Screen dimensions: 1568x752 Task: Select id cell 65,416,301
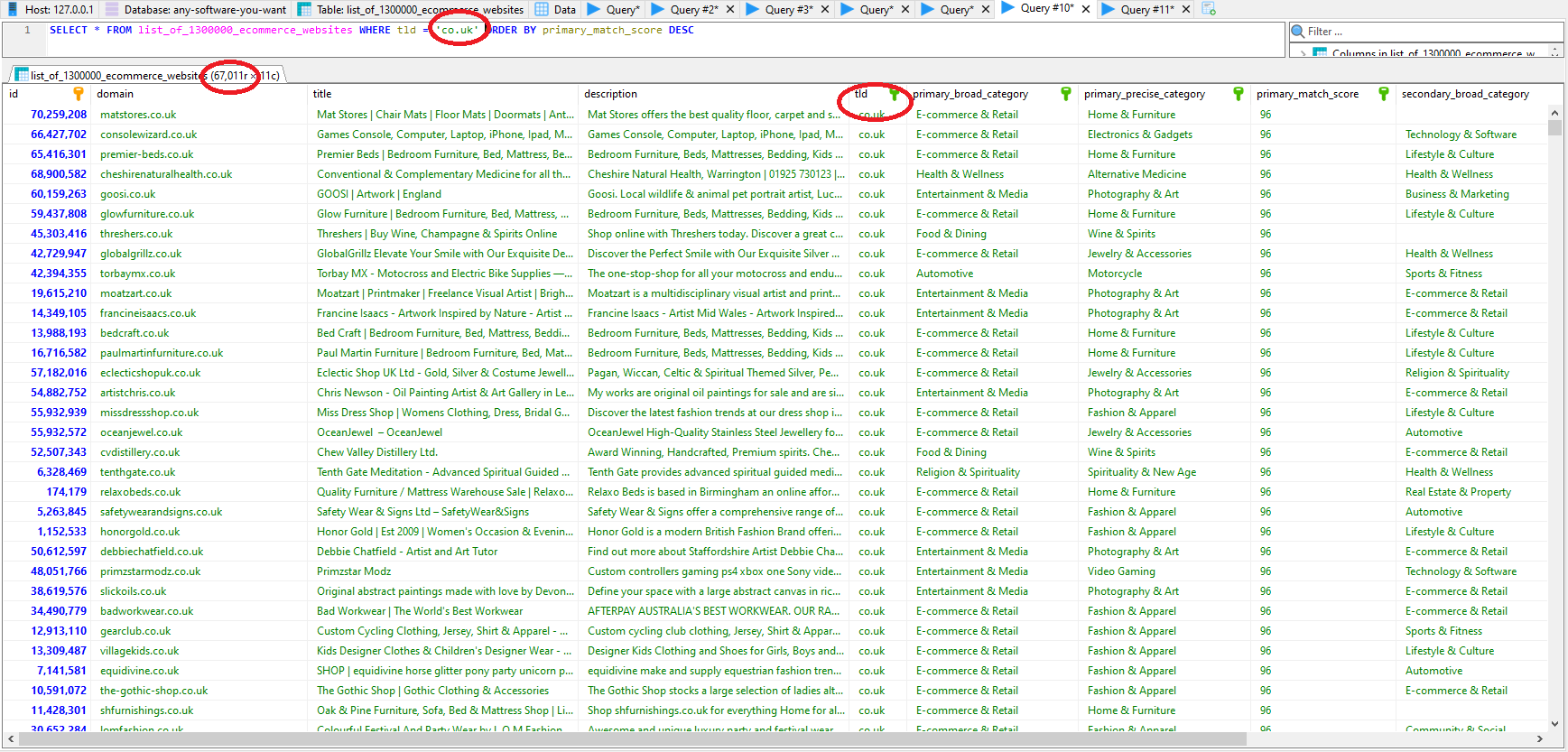point(47,154)
